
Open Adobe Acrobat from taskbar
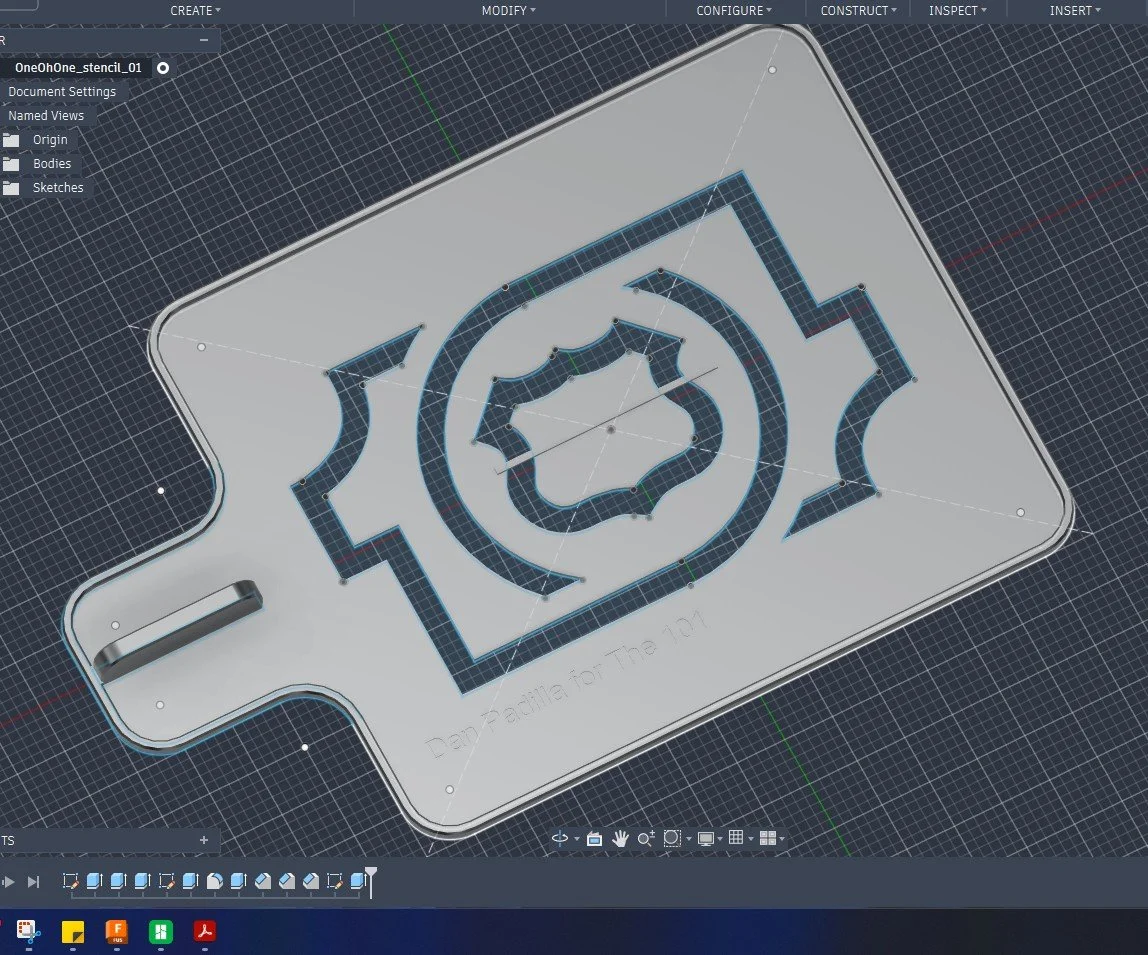click(204, 932)
